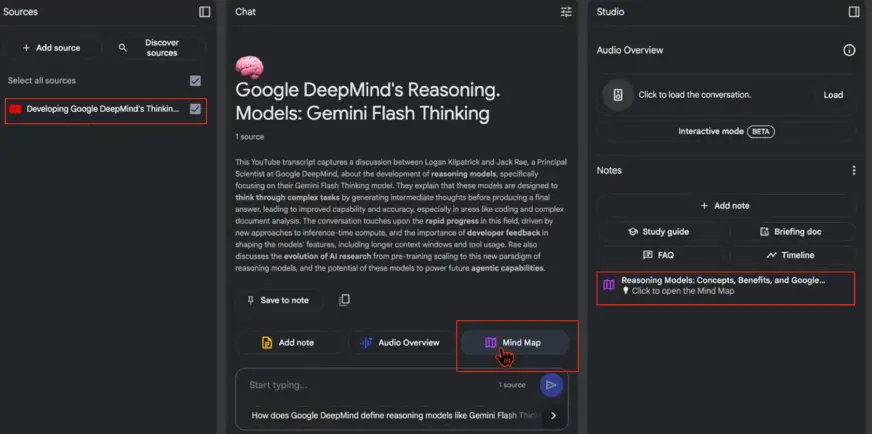Click Audio Overview info icon
872x434 pixels.
[x=849, y=50]
